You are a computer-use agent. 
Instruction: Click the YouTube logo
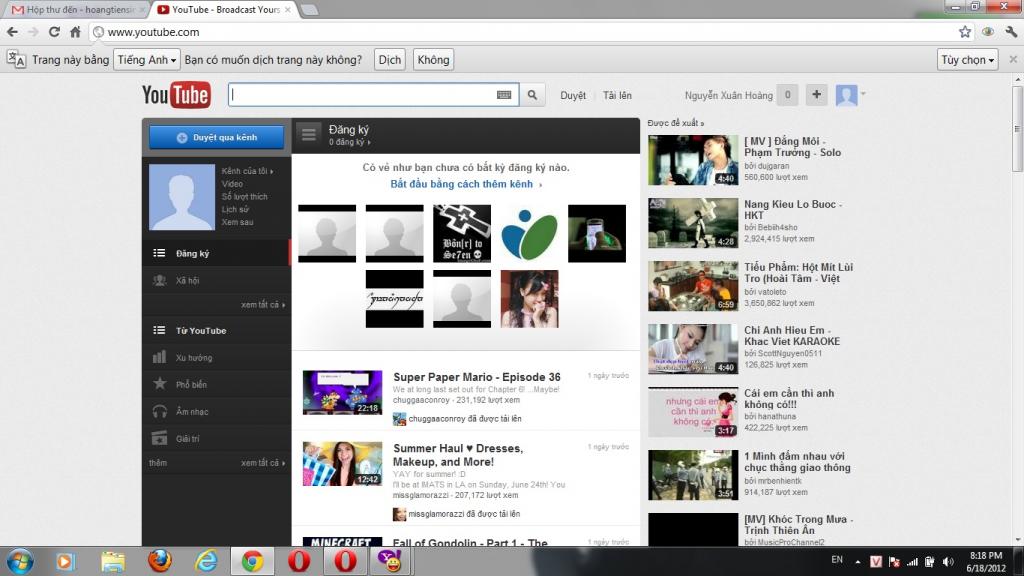click(x=176, y=95)
